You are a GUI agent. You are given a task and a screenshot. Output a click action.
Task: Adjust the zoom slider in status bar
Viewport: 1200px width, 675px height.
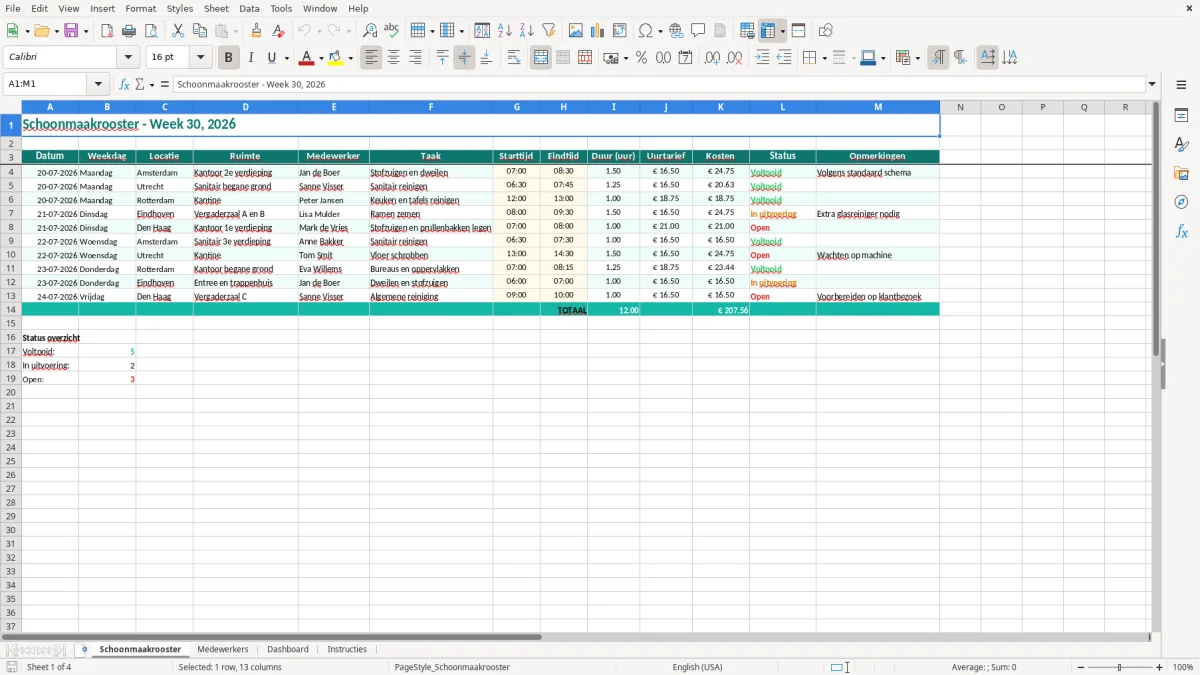click(1119, 667)
